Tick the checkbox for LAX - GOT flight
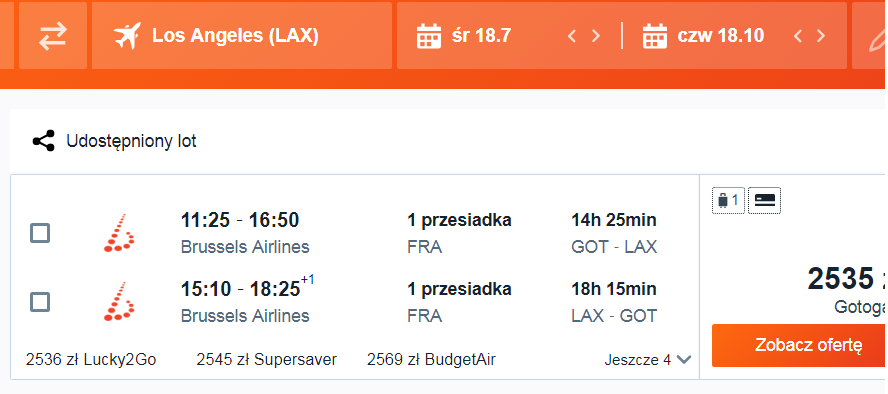This screenshot has width=888, height=394. [40, 302]
